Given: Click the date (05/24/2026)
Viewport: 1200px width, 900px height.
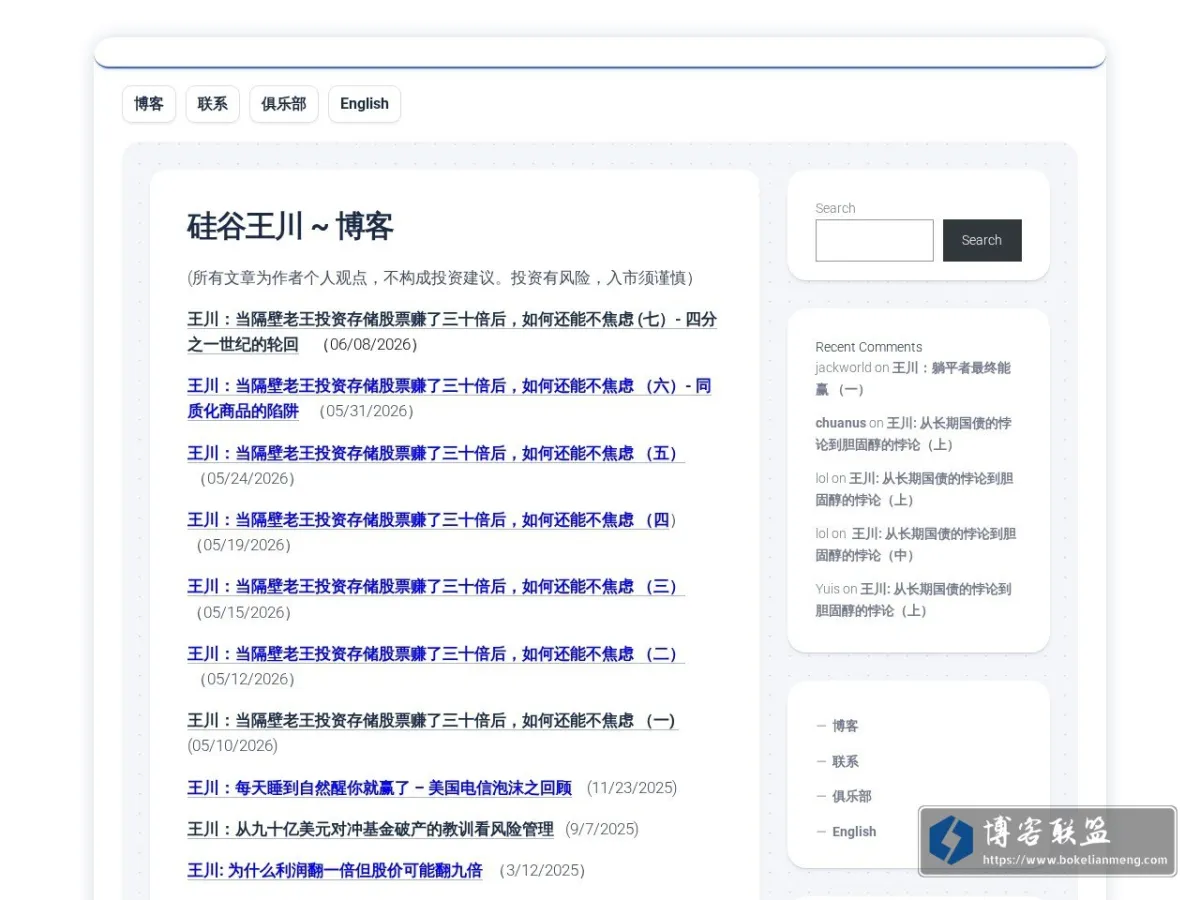Looking at the screenshot, I should point(248,478).
